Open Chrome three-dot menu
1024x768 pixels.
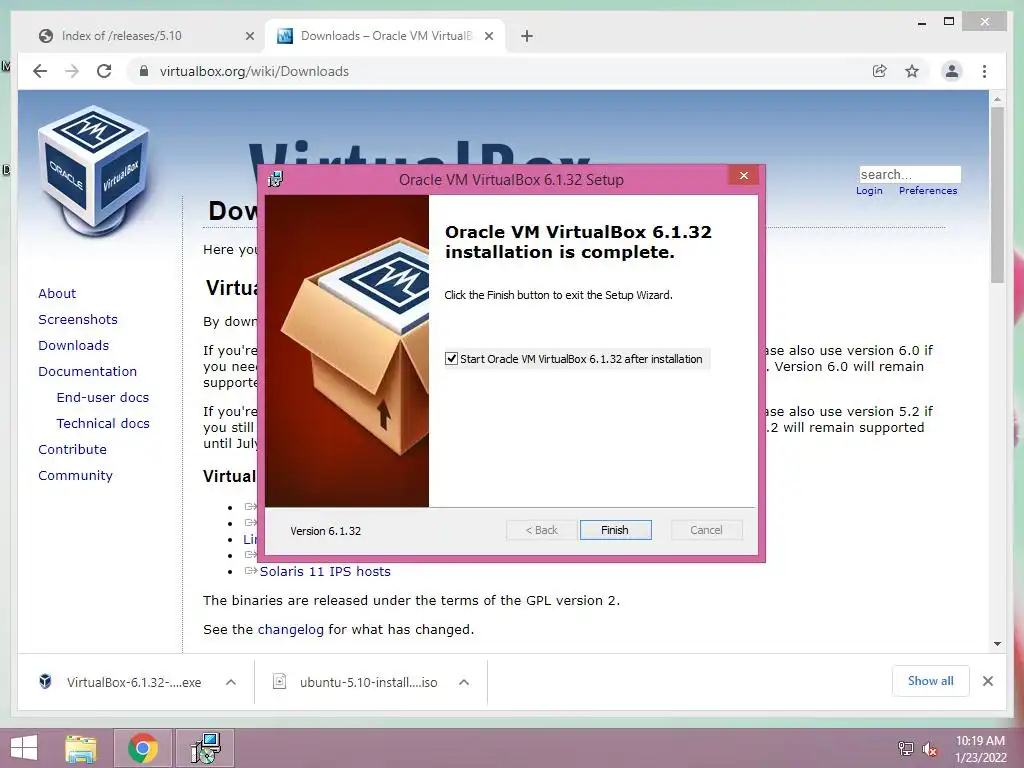[984, 71]
